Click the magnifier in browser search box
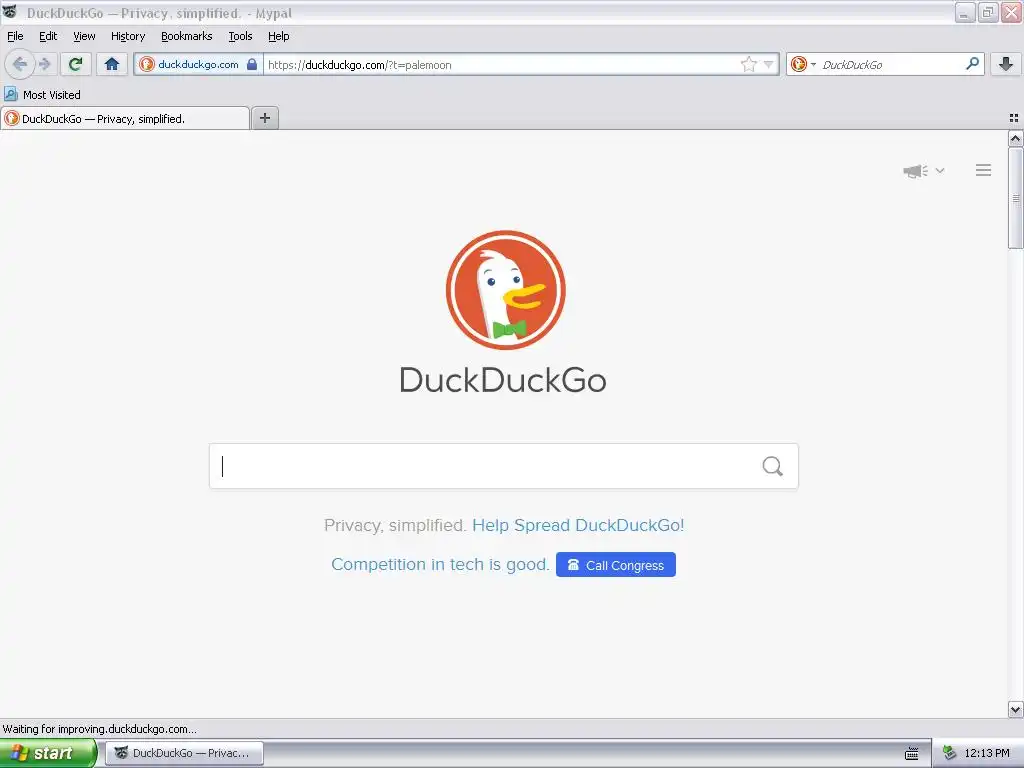The height and width of the screenshot is (768, 1024). pos(972,64)
